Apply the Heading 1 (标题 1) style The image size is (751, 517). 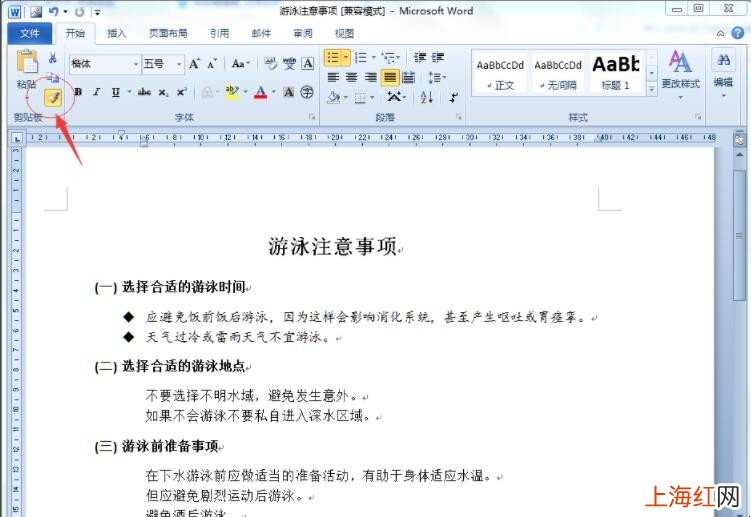click(616, 73)
